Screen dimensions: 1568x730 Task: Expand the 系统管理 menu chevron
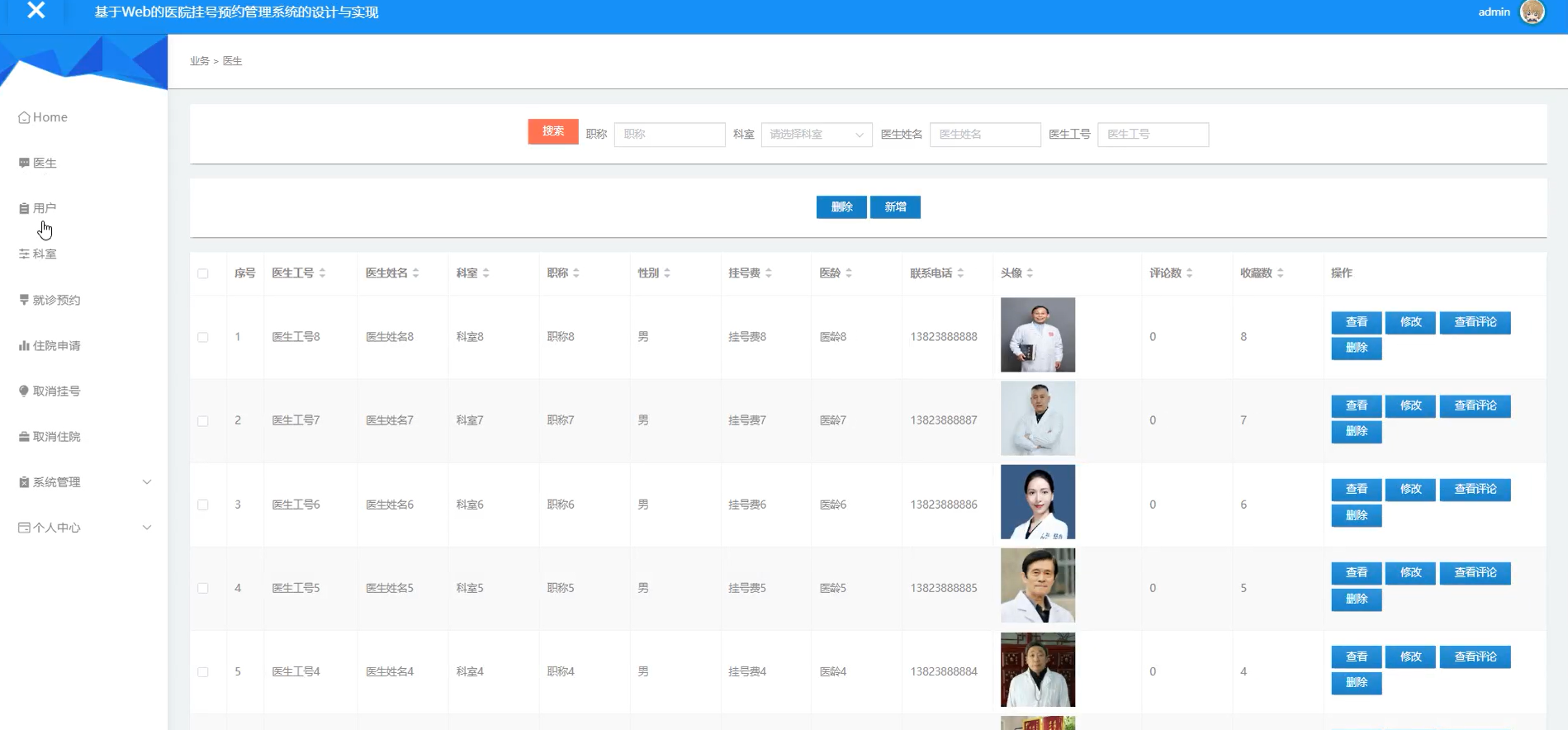pyautogui.click(x=147, y=482)
